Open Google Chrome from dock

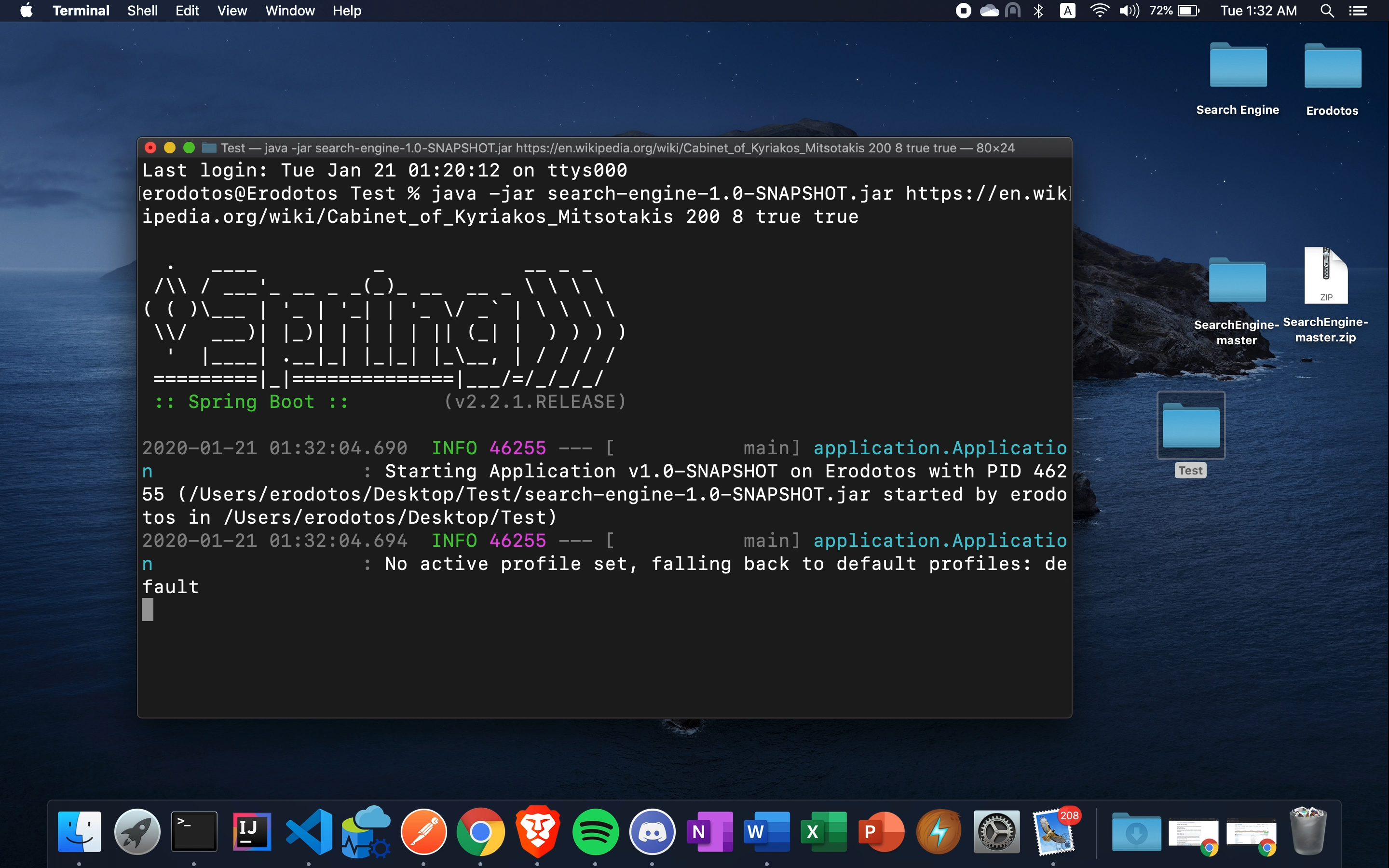pyautogui.click(x=479, y=832)
